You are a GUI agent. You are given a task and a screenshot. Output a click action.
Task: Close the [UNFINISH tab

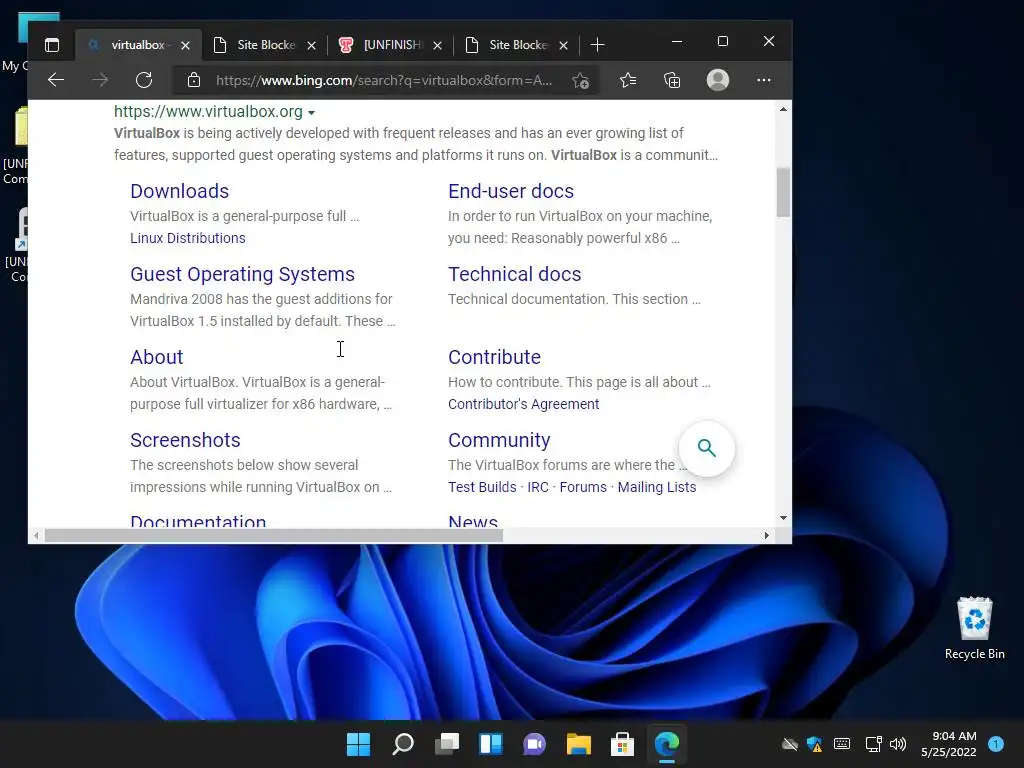[x=438, y=45]
